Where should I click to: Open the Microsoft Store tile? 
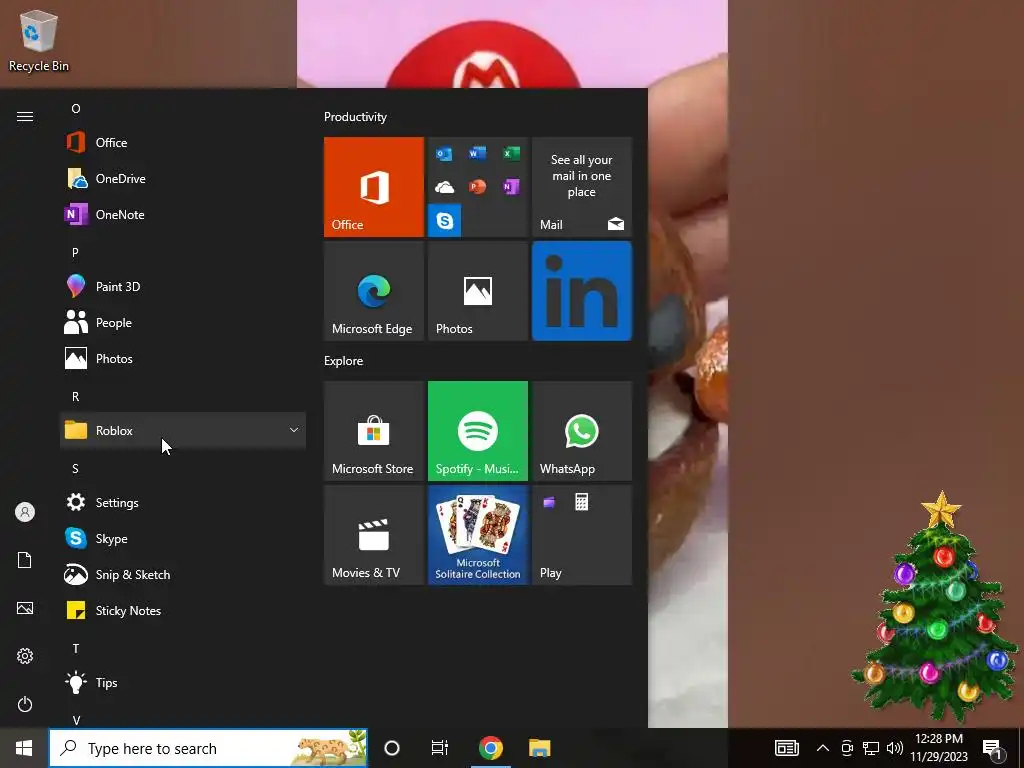click(374, 431)
